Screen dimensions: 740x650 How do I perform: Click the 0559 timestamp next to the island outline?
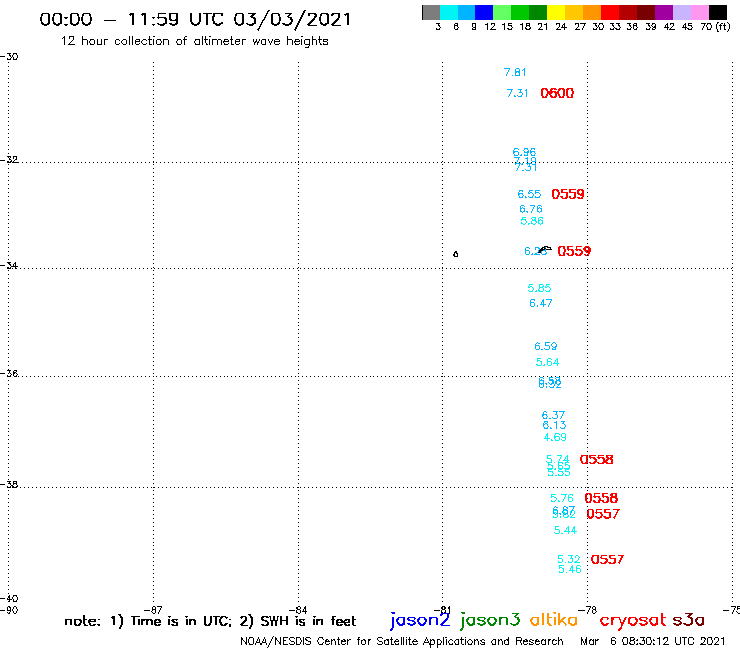coord(574,251)
